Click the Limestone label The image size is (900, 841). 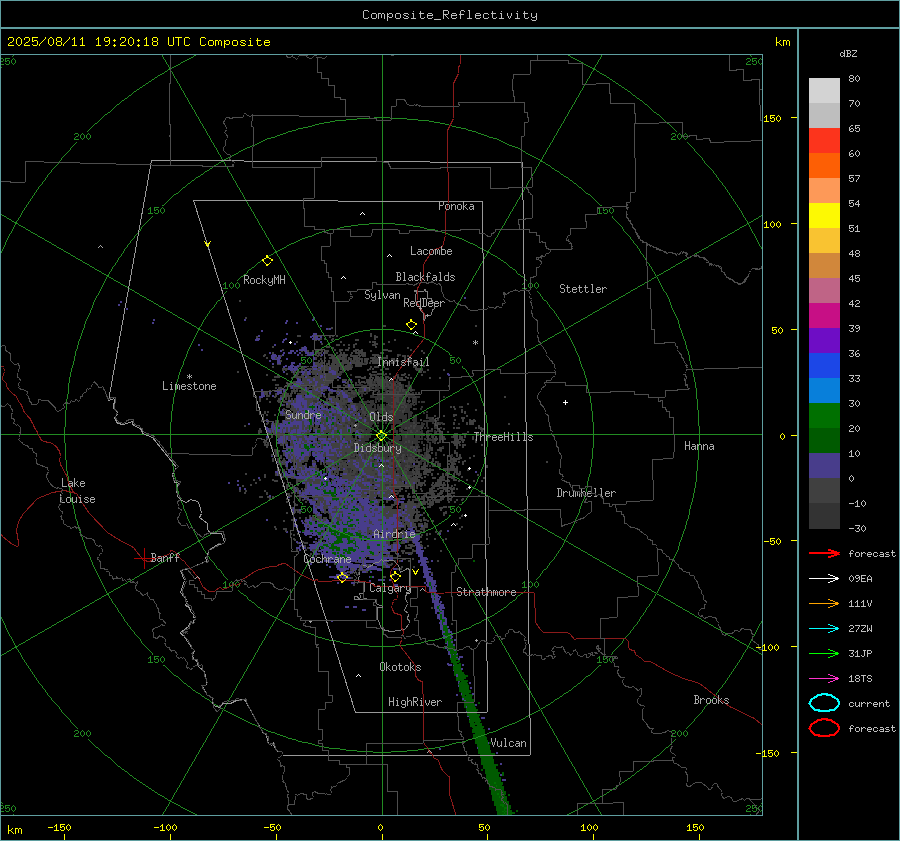coord(189,386)
